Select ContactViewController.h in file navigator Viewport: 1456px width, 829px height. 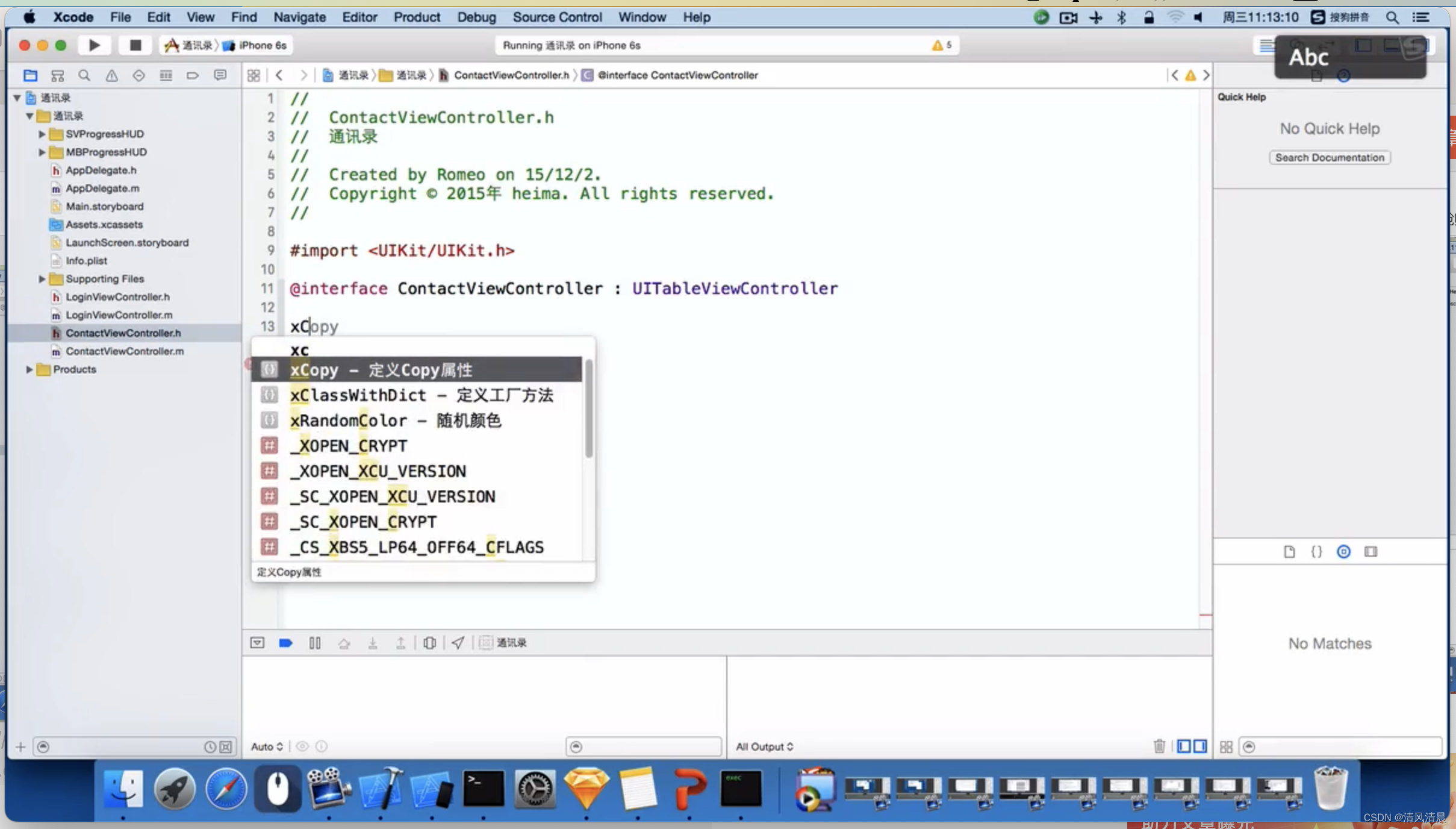123,332
